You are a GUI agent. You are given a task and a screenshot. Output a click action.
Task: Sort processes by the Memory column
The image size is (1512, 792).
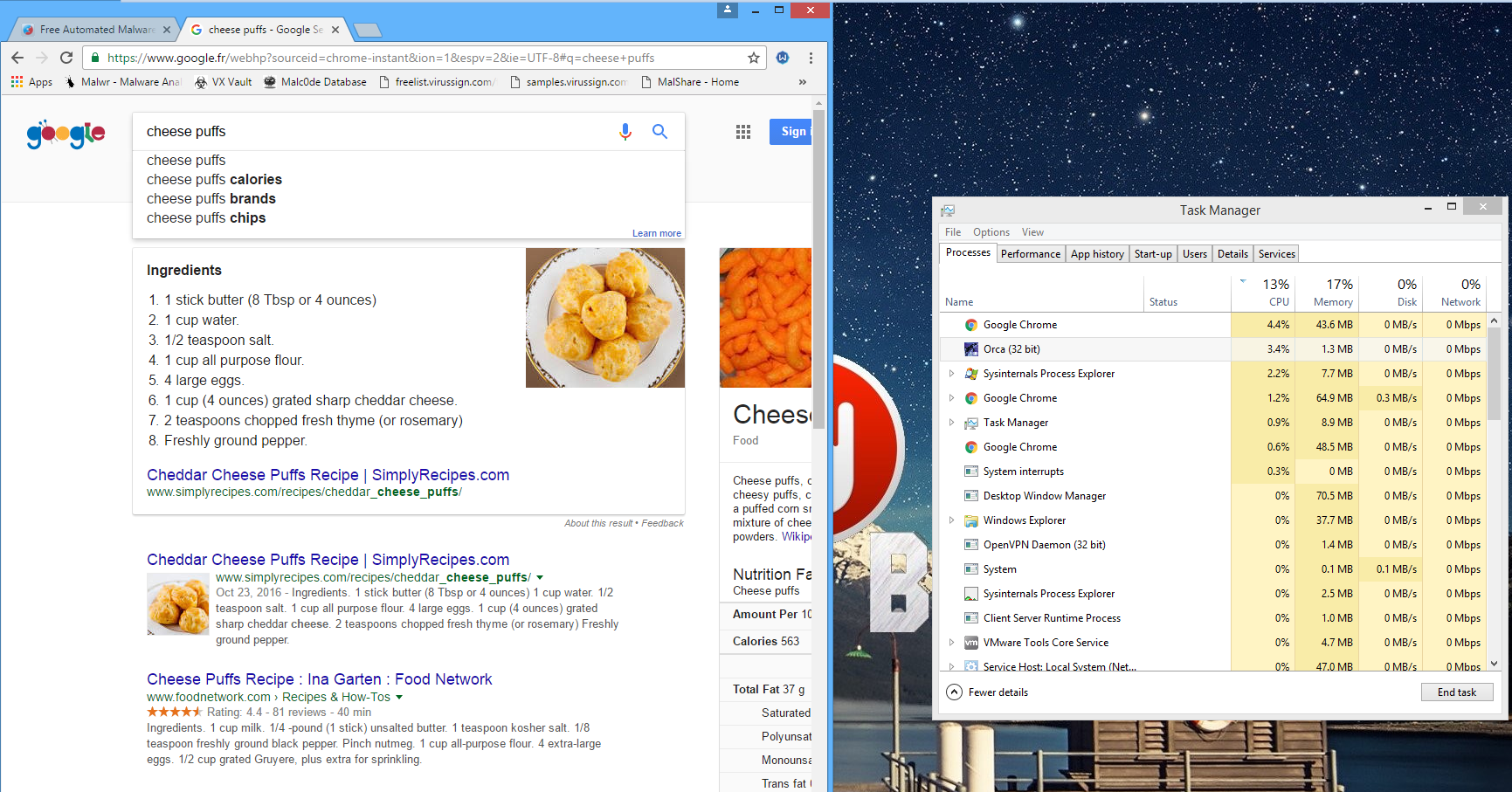pos(1327,293)
